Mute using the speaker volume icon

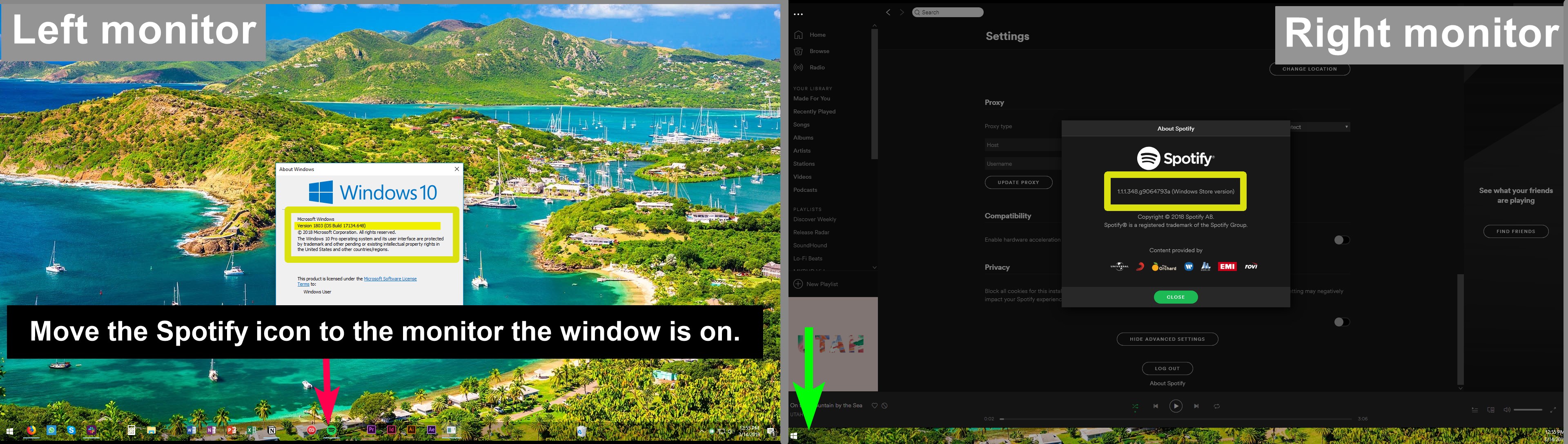click(x=1506, y=410)
